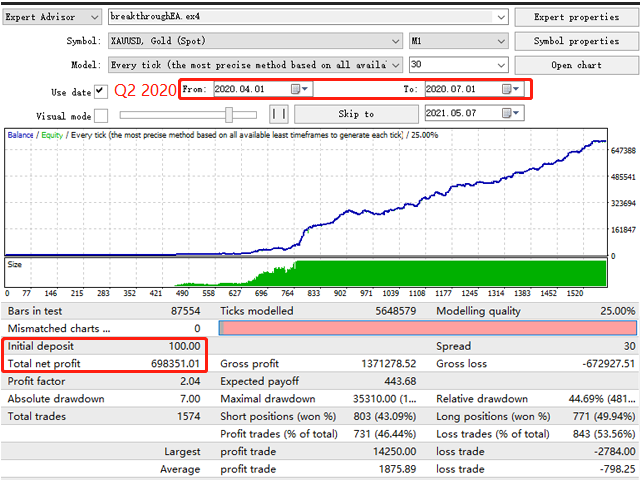Click Loss trades value 843 (53.56%)
Screen dimensions: 640x480
click(604, 434)
